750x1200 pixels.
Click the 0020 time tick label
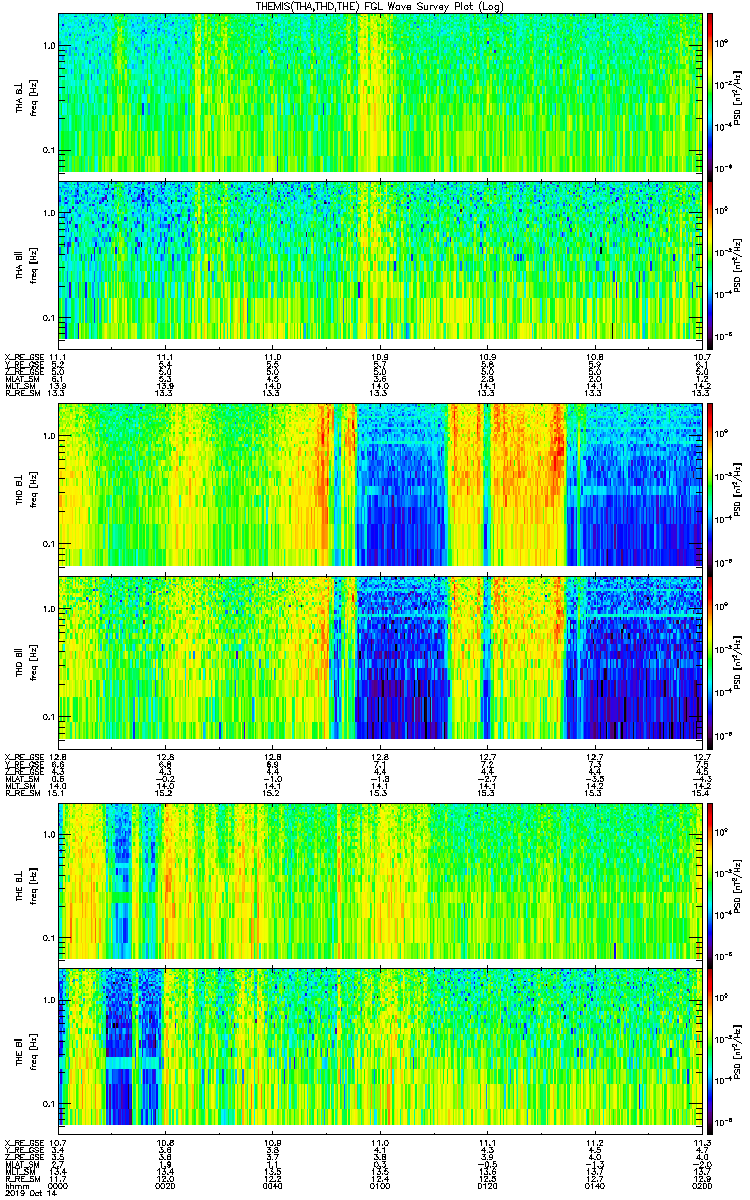coord(166,1185)
